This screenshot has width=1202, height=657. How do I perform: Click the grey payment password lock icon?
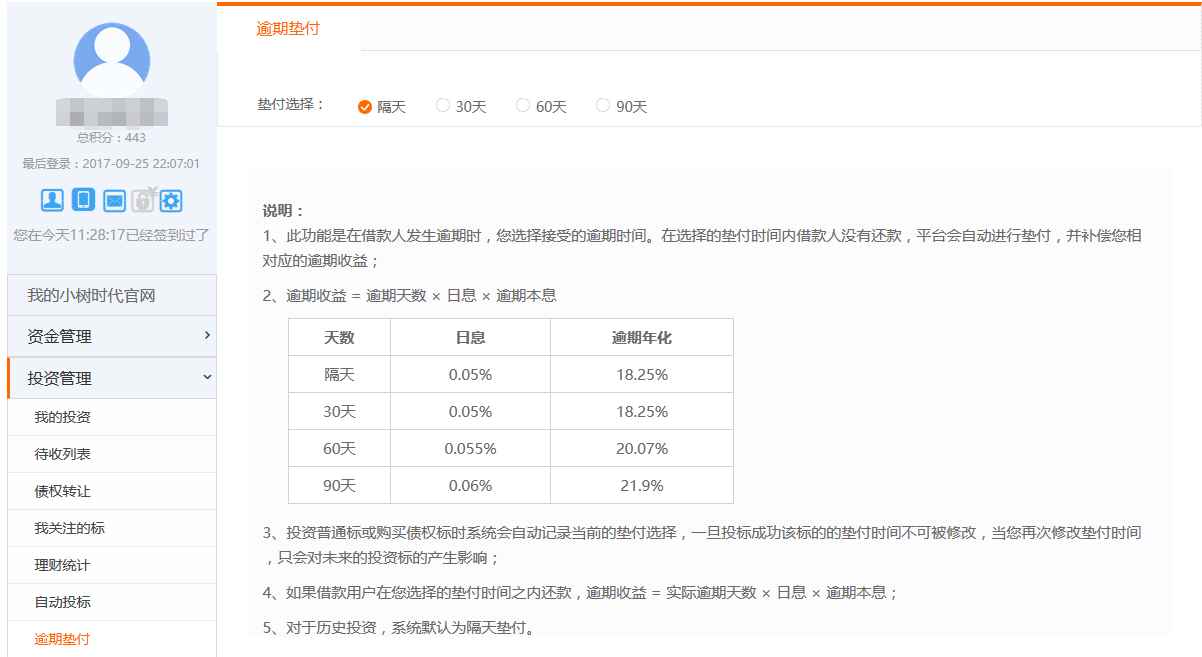(x=143, y=200)
